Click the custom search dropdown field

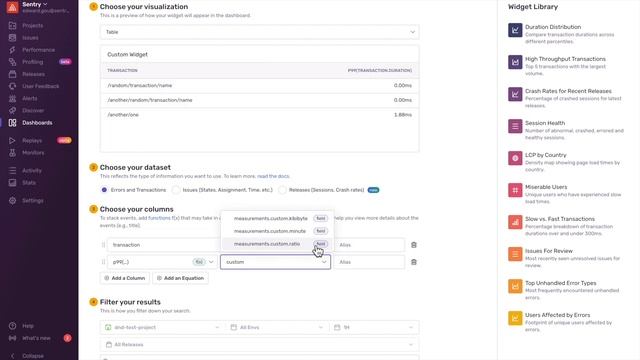276,262
